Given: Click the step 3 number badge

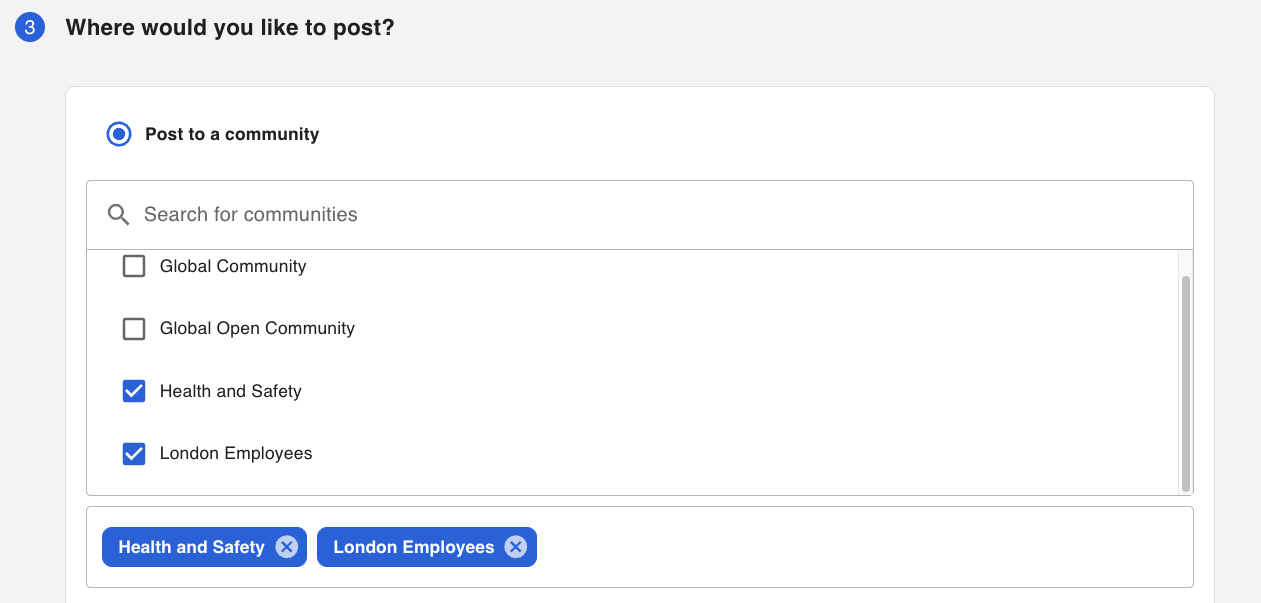Looking at the screenshot, I should (x=30, y=27).
